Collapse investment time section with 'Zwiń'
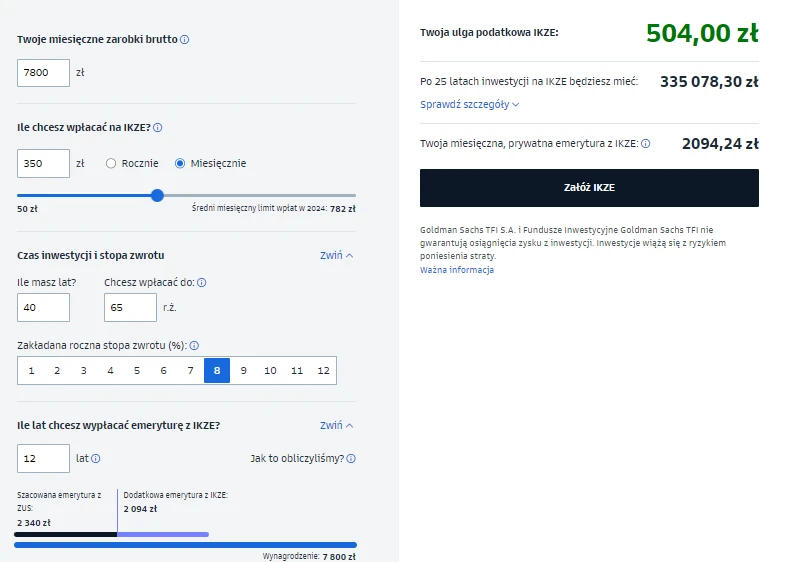This screenshot has width=786, height=562. pyautogui.click(x=336, y=255)
